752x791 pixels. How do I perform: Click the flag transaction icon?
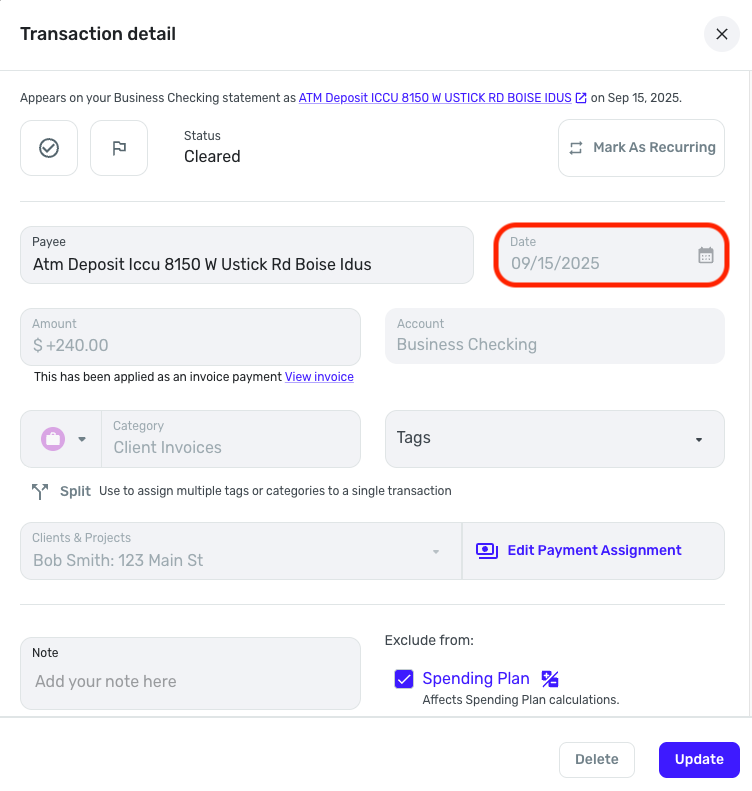[119, 148]
